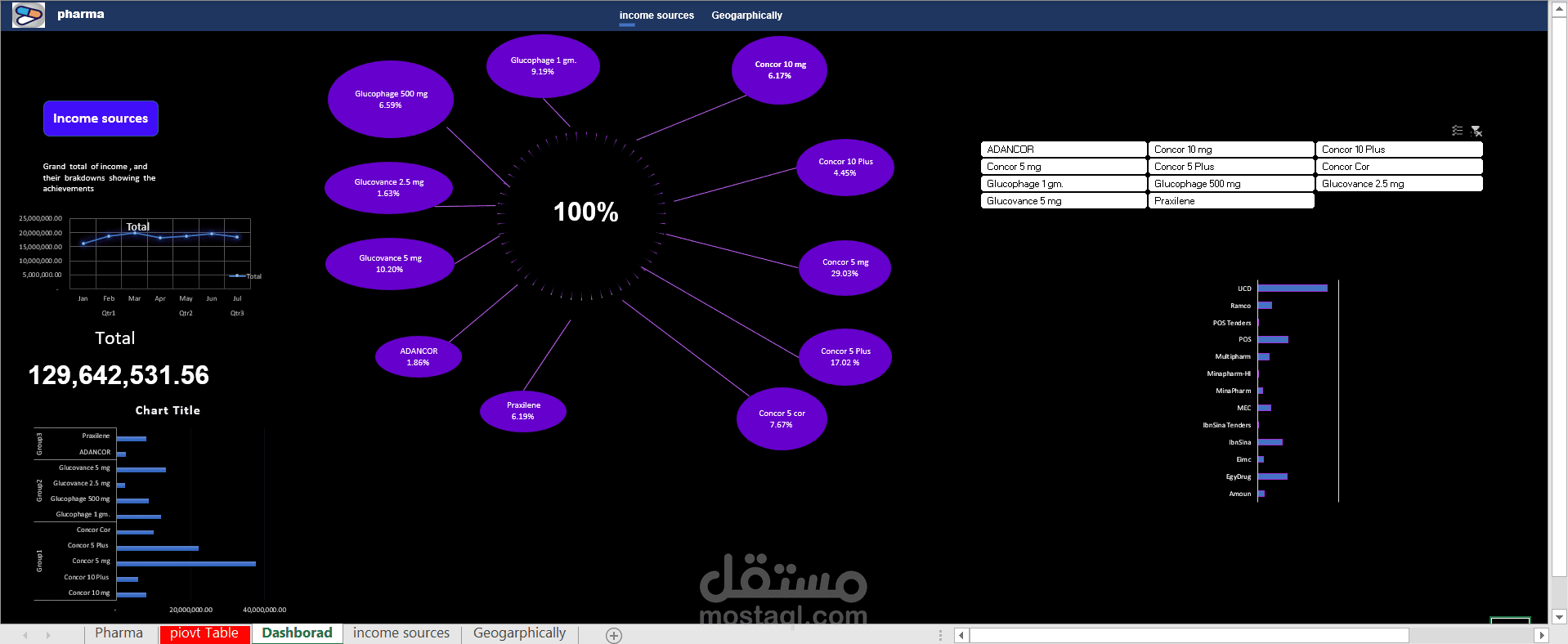The image size is (1568, 644).
Task: Click the 20,000,000.00 axis label below product chart
Action: [x=190, y=610]
